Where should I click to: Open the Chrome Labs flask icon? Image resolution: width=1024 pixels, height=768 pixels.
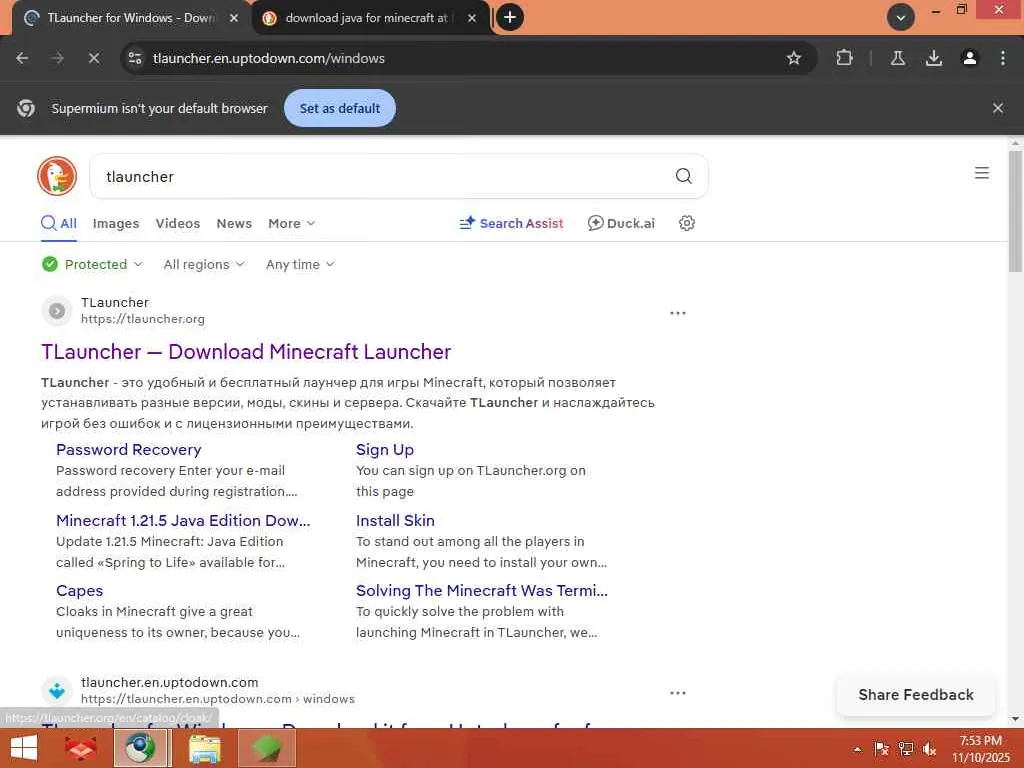(x=898, y=58)
